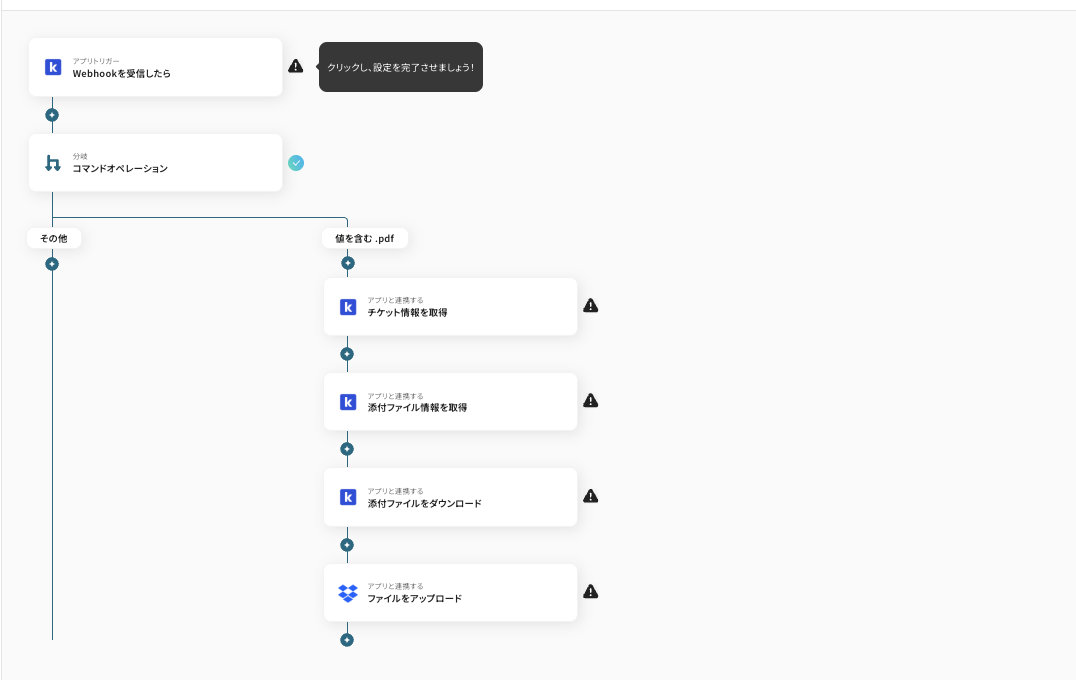The image size is (1076, 680).
Task: Open the Webhookを受信したら trigger card
Action: pos(155,68)
